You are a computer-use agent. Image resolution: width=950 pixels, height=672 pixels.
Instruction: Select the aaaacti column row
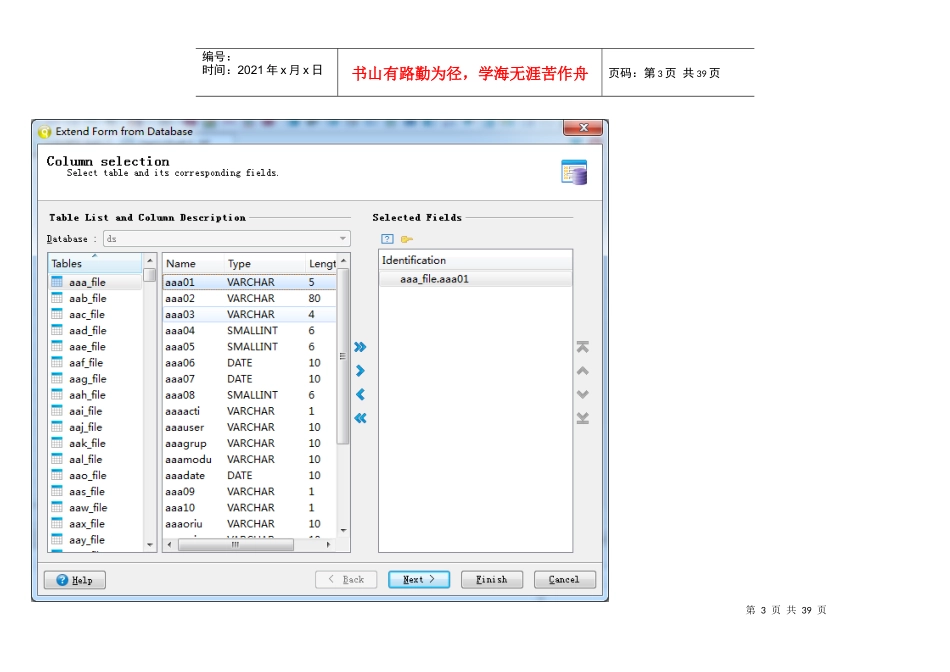pos(250,411)
